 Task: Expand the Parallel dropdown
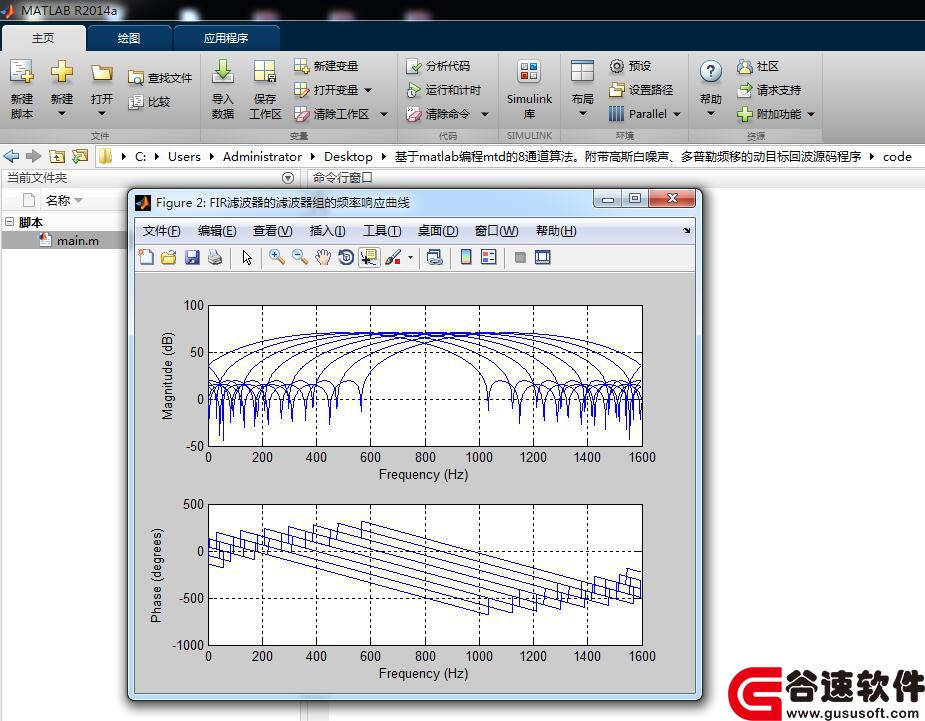click(x=677, y=114)
